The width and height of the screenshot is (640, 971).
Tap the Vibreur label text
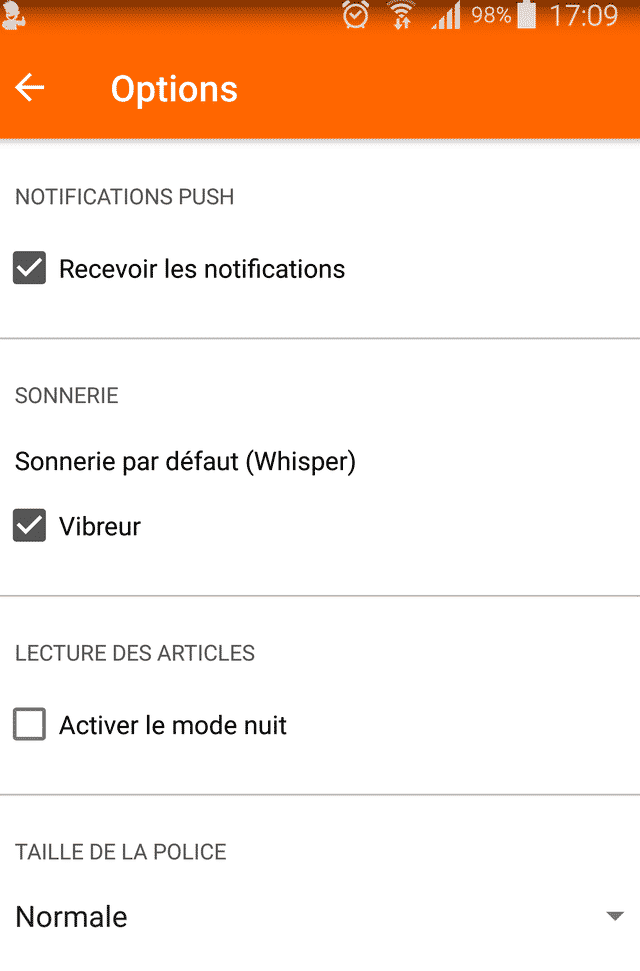pyautogui.click(x=100, y=526)
